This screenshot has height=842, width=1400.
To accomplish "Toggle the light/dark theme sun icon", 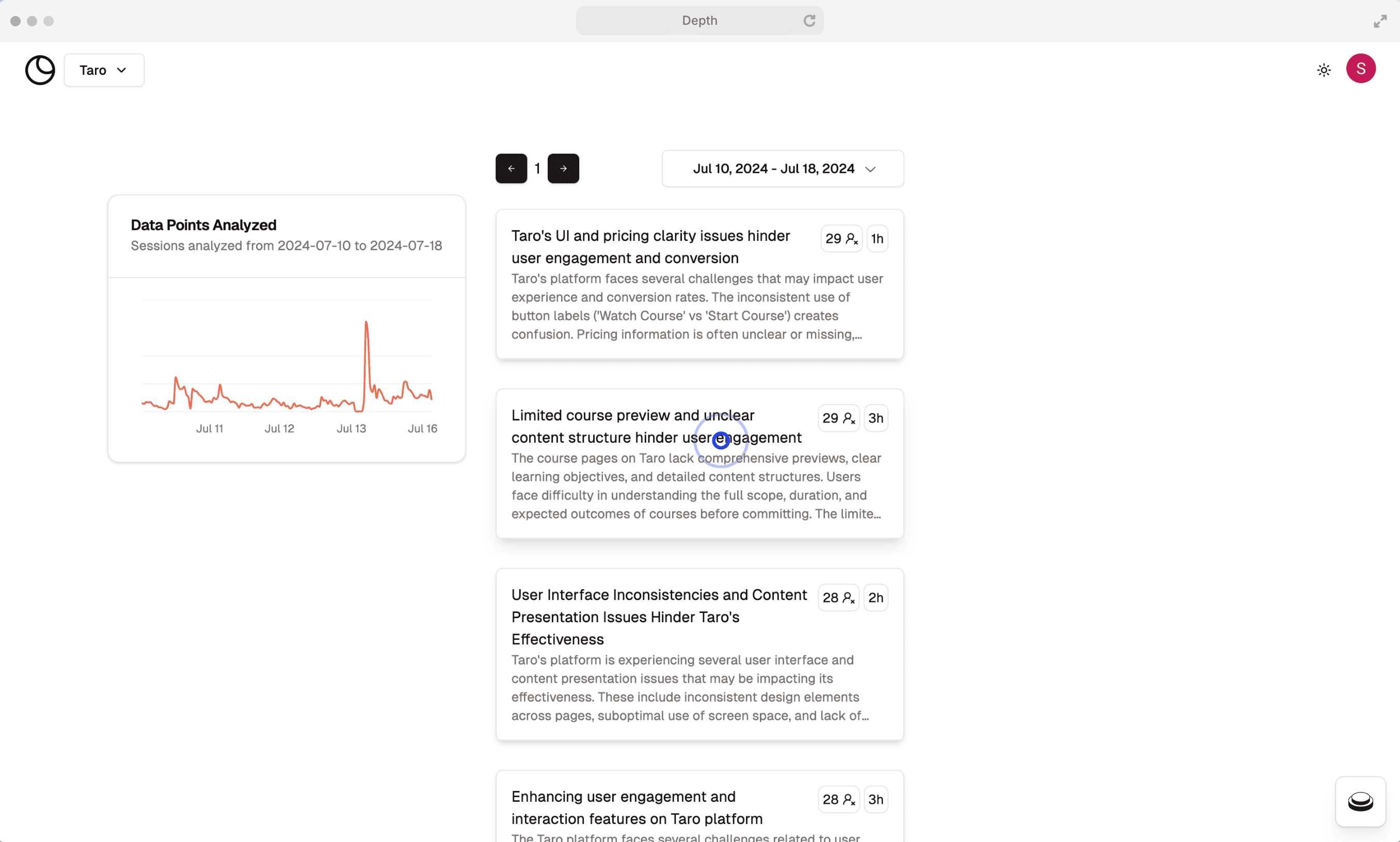I will coord(1324,70).
